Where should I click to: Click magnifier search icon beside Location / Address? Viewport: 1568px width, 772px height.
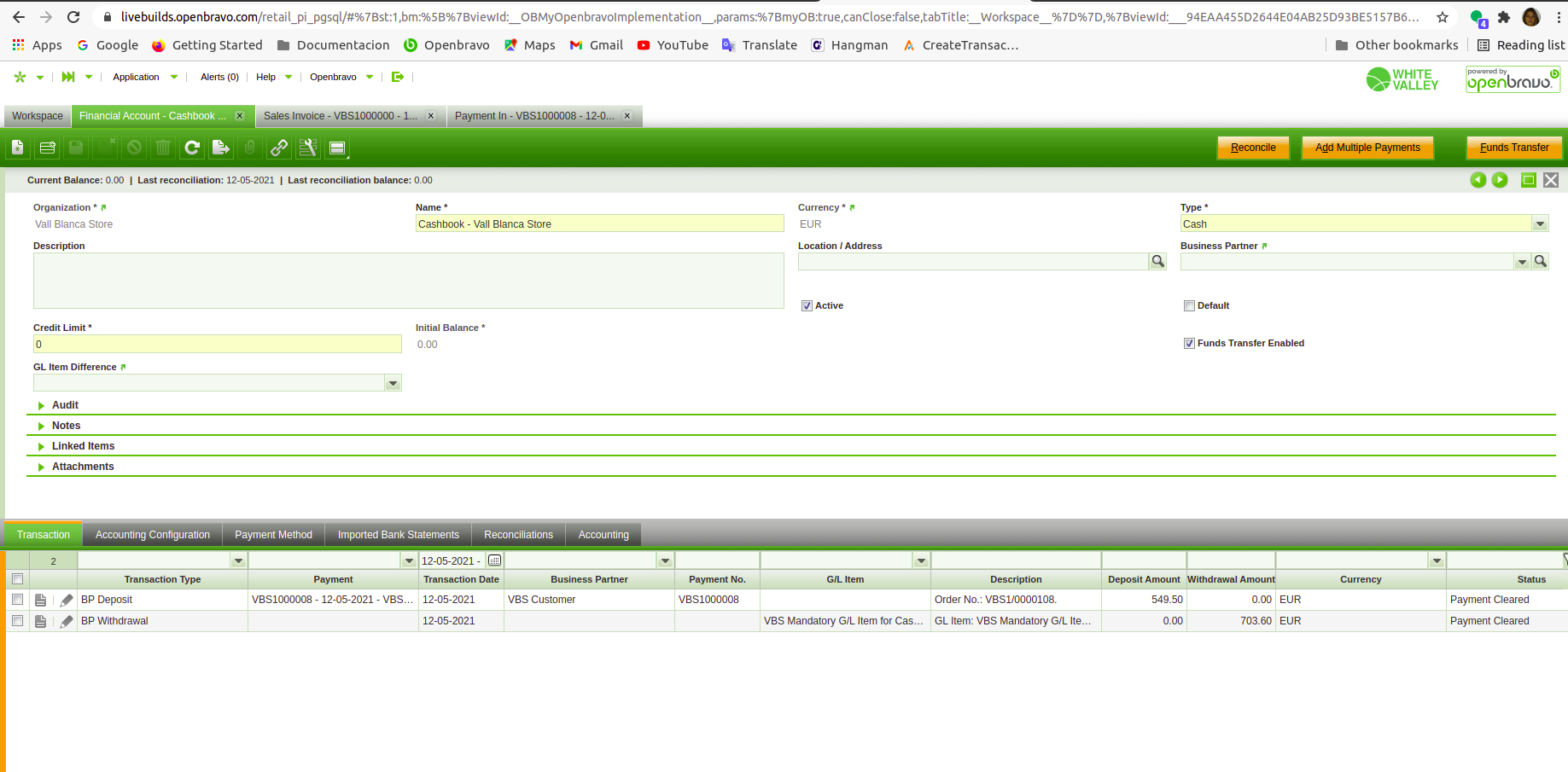coord(1157,262)
